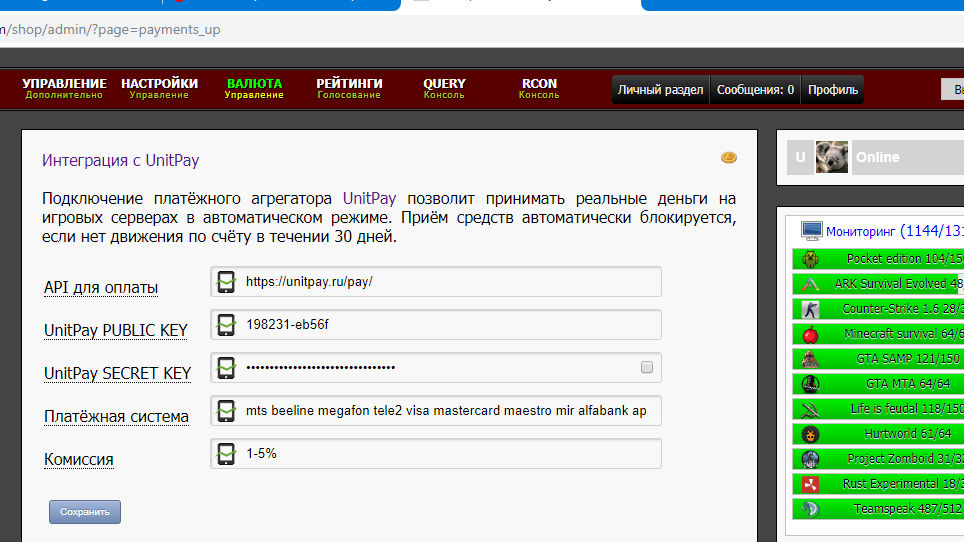Click the browser address bar URL
The height and width of the screenshot is (542, 964).
point(111,29)
